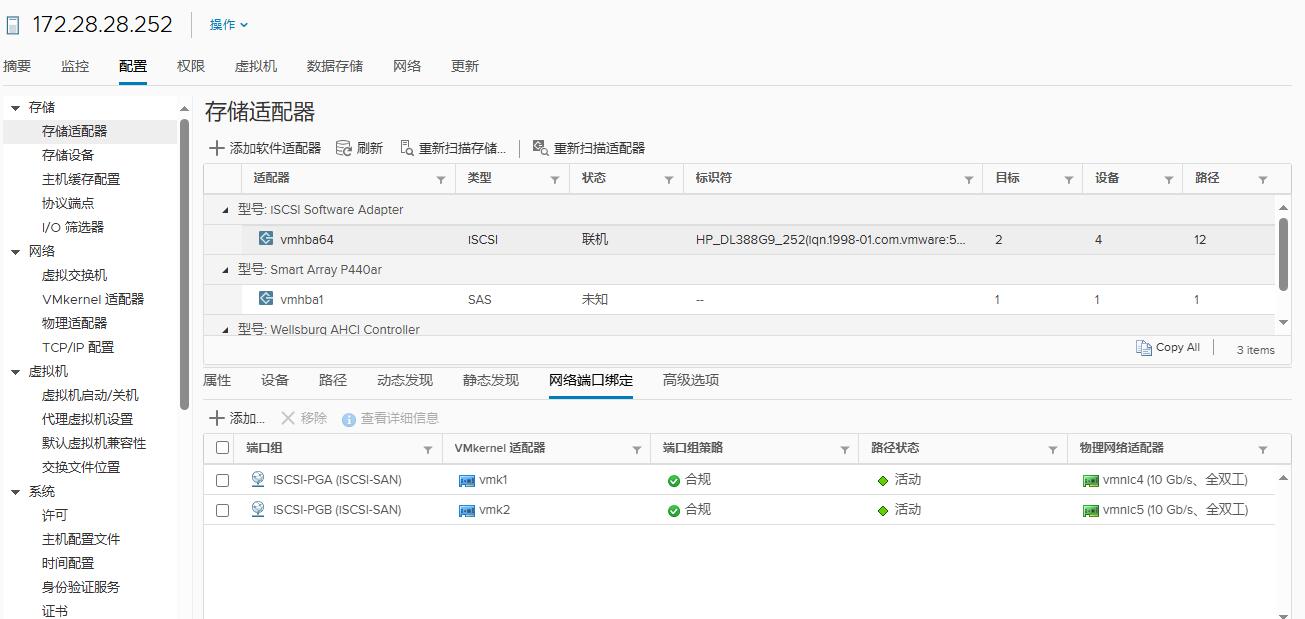Click the 添加 port binding button
This screenshot has width=1305, height=619.
[237, 418]
